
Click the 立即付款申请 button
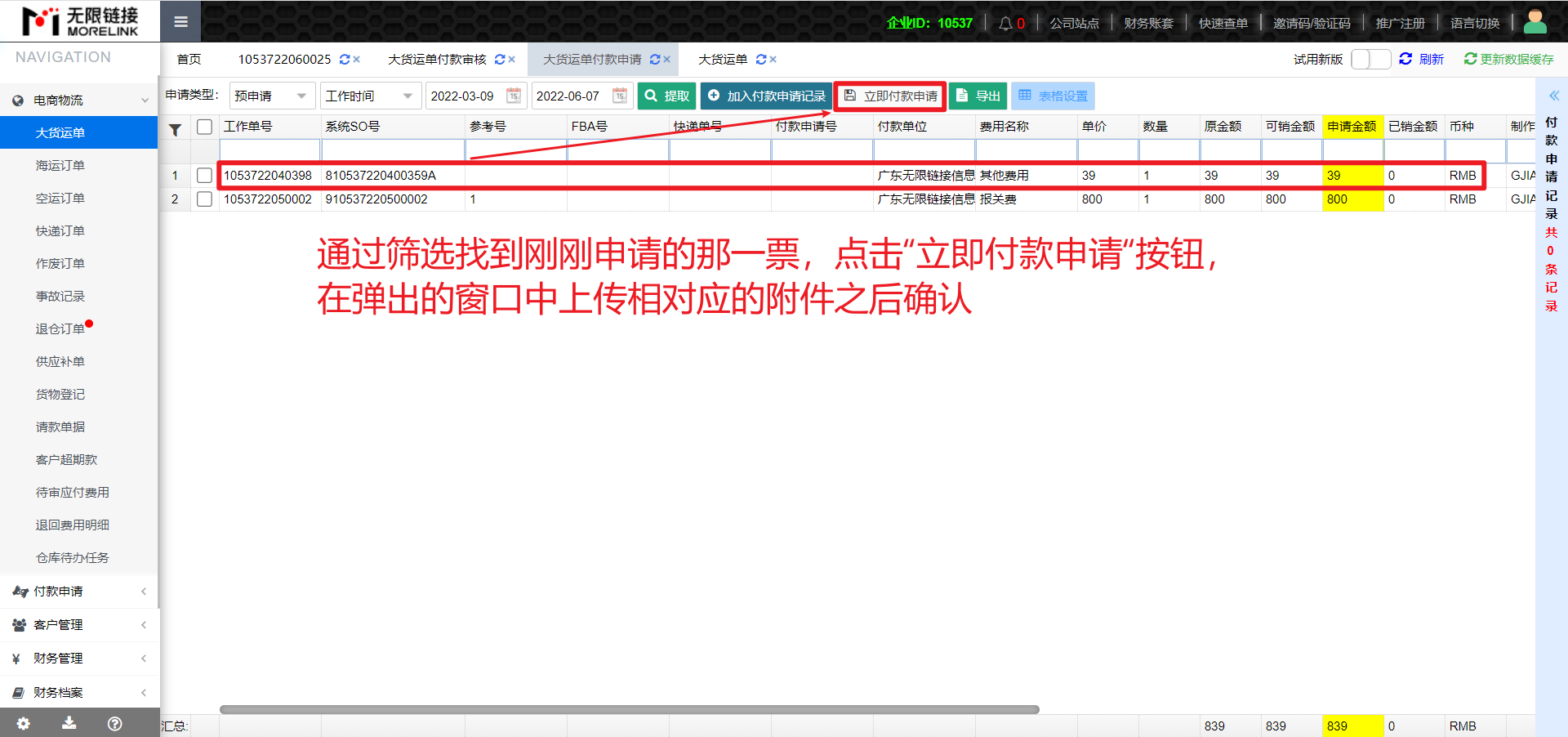(890, 96)
